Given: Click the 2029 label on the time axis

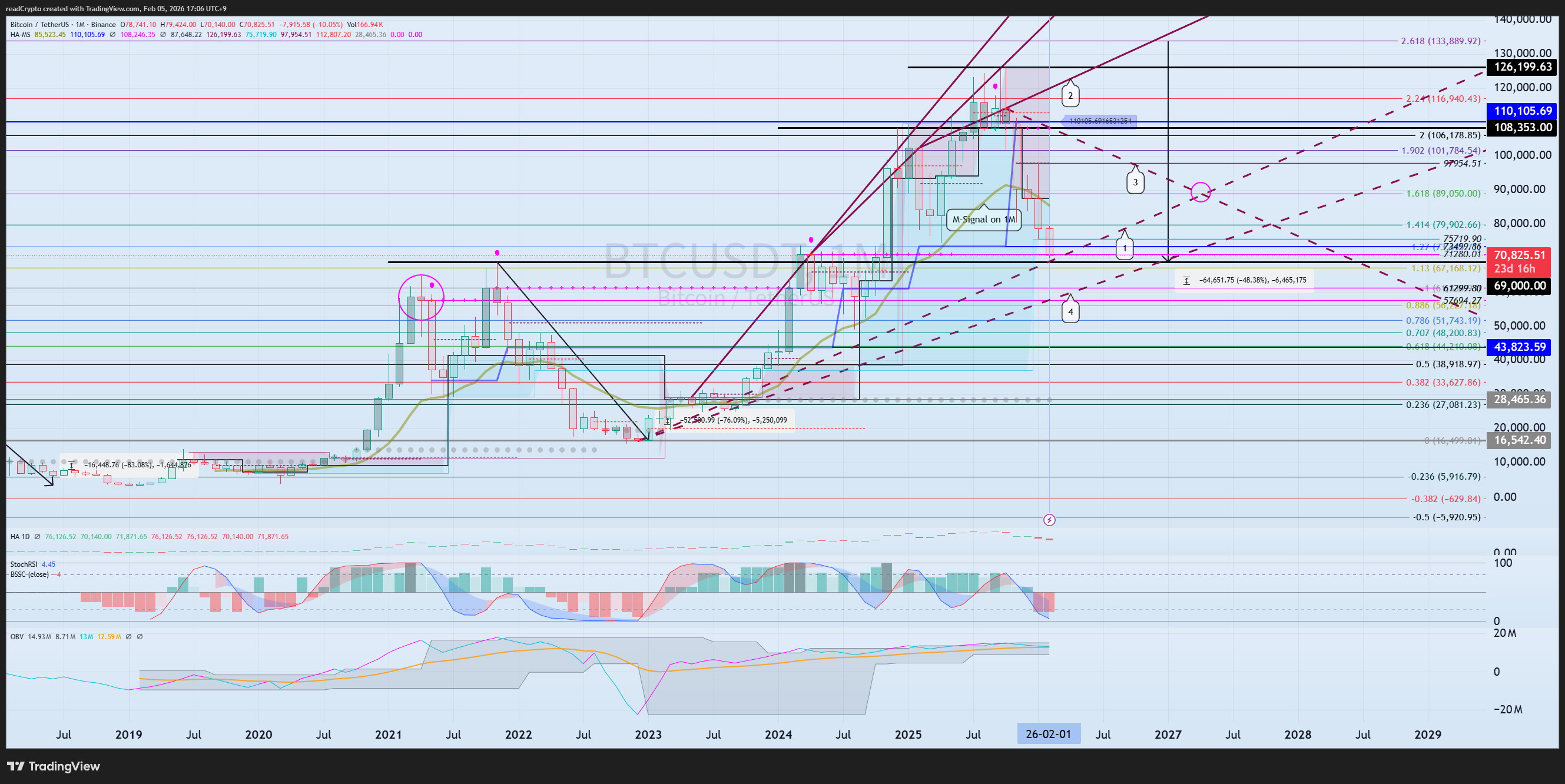Looking at the screenshot, I should coord(1428,734).
